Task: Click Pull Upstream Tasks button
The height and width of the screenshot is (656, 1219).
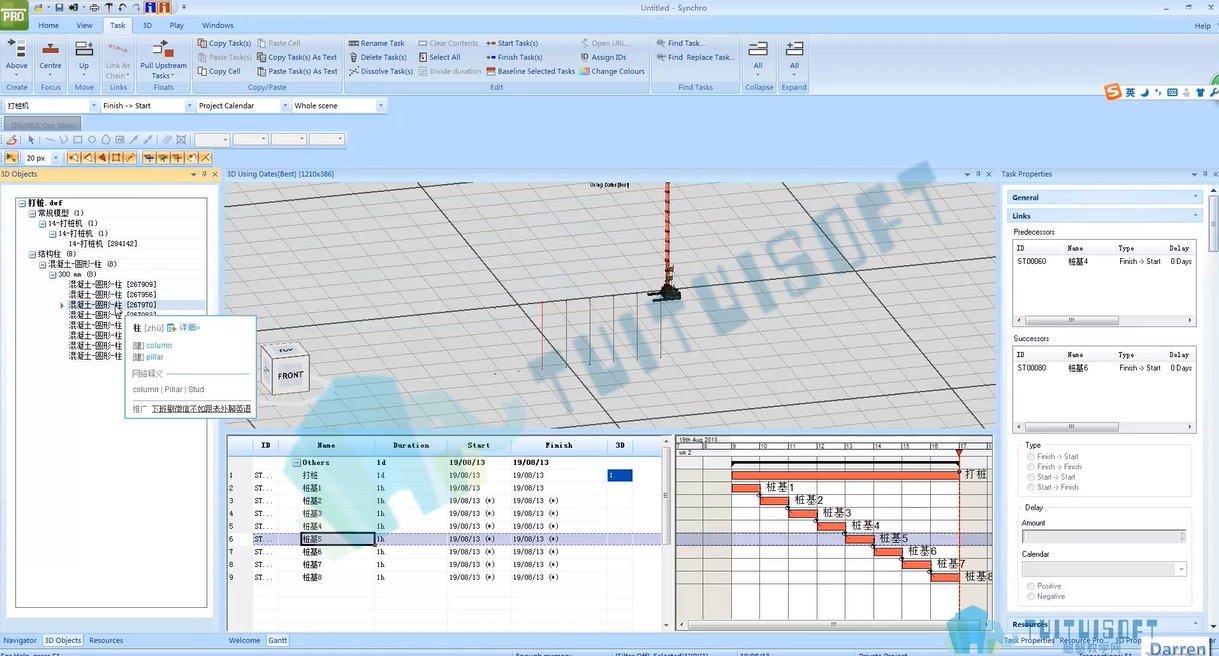Action: 163,60
